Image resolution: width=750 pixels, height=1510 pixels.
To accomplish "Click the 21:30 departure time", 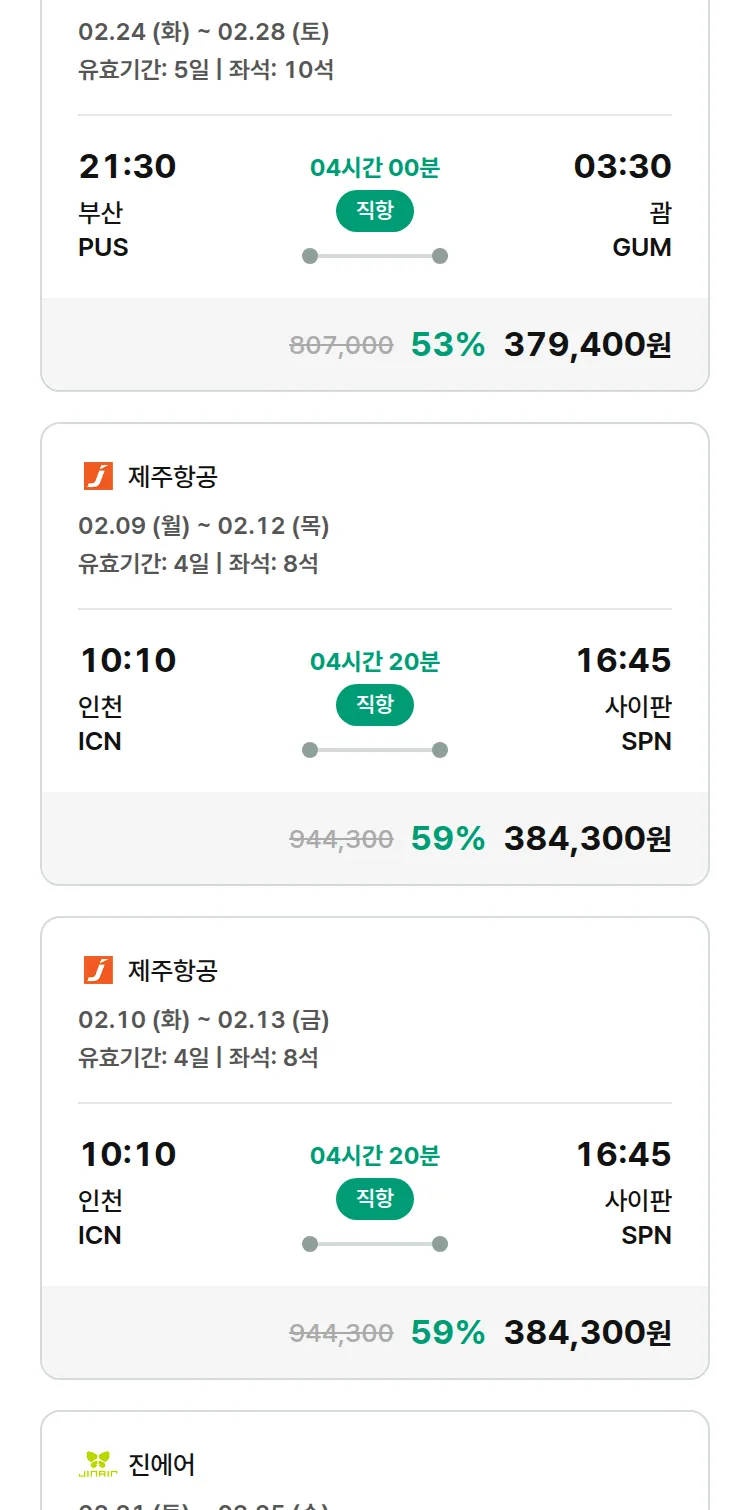I will click(128, 166).
